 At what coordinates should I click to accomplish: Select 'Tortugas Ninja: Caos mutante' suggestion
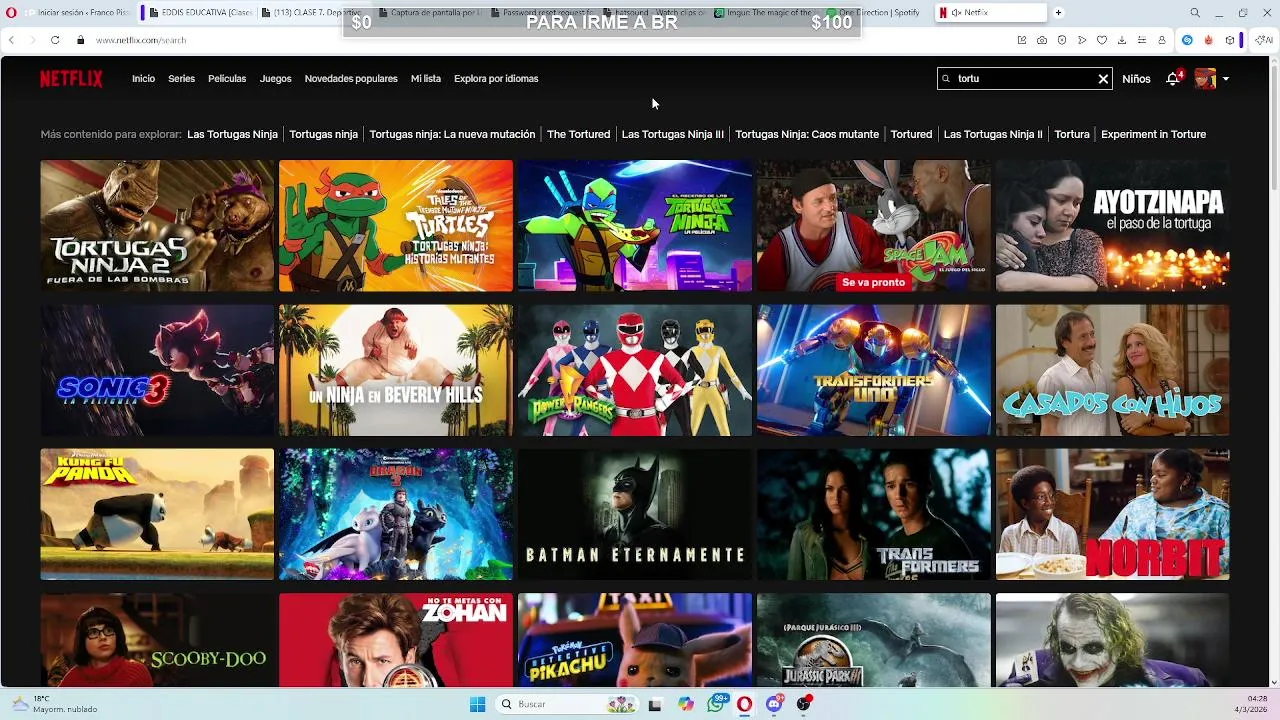tap(807, 134)
